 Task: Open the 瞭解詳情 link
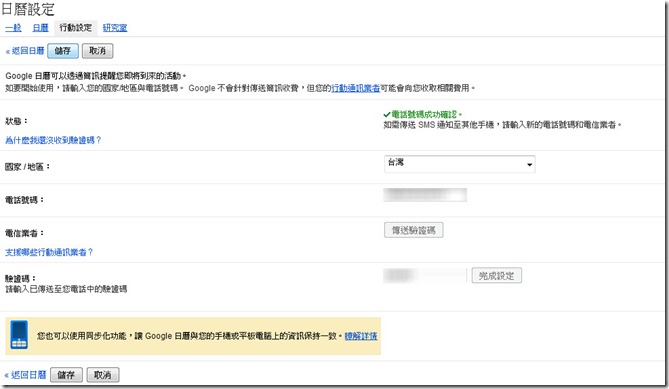[361, 336]
